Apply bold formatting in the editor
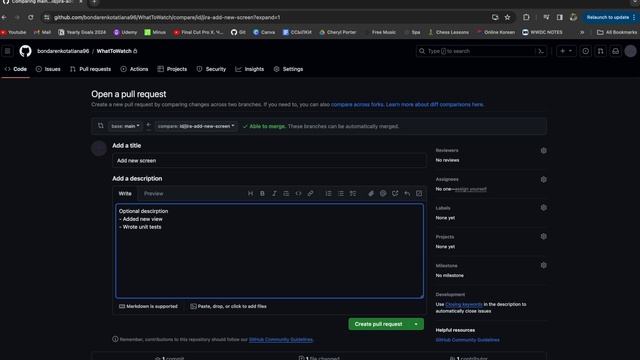 [262, 193]
